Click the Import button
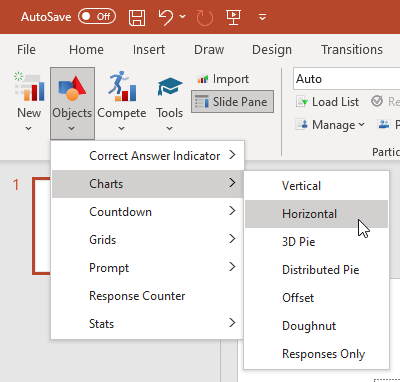The height and width of the screenshot is (382, 400). pyautogui.click(x=223, y=79)
